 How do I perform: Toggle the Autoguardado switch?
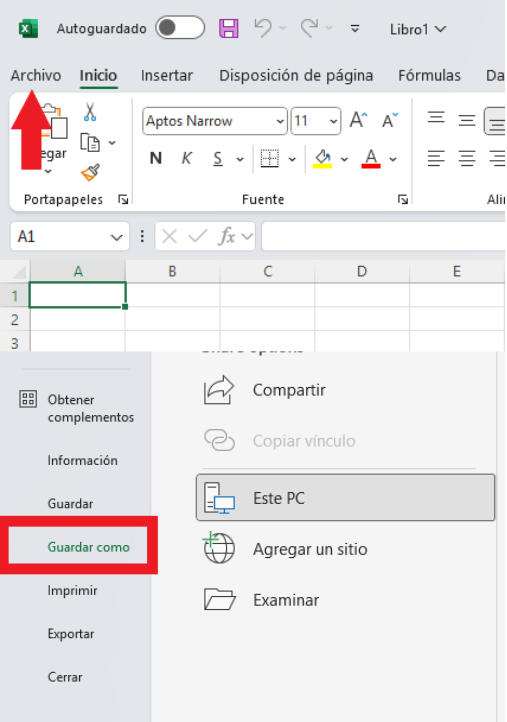[180, 28]
